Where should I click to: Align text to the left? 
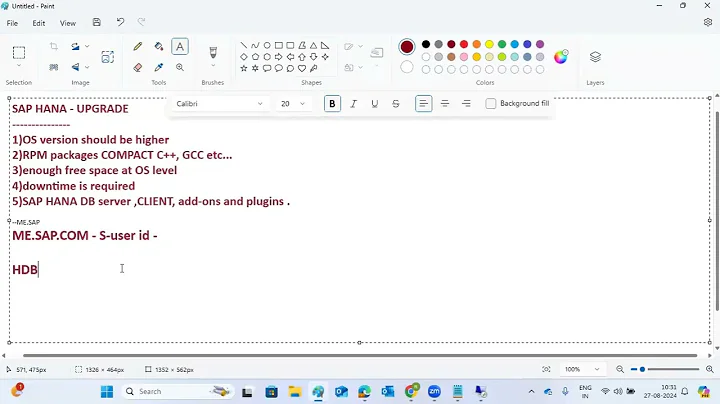tap(424, 104)
